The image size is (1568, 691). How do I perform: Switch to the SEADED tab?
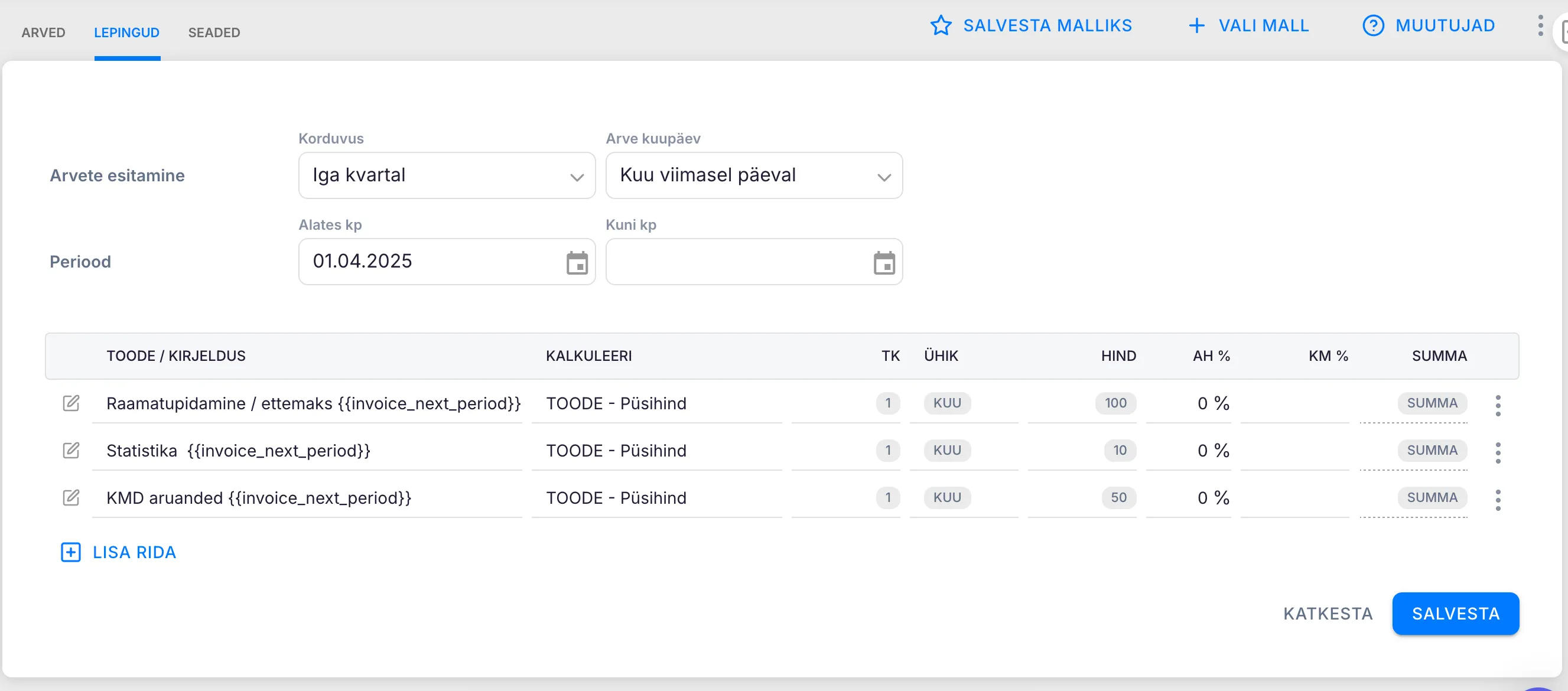pyautogui.click(x=214, y=32)
